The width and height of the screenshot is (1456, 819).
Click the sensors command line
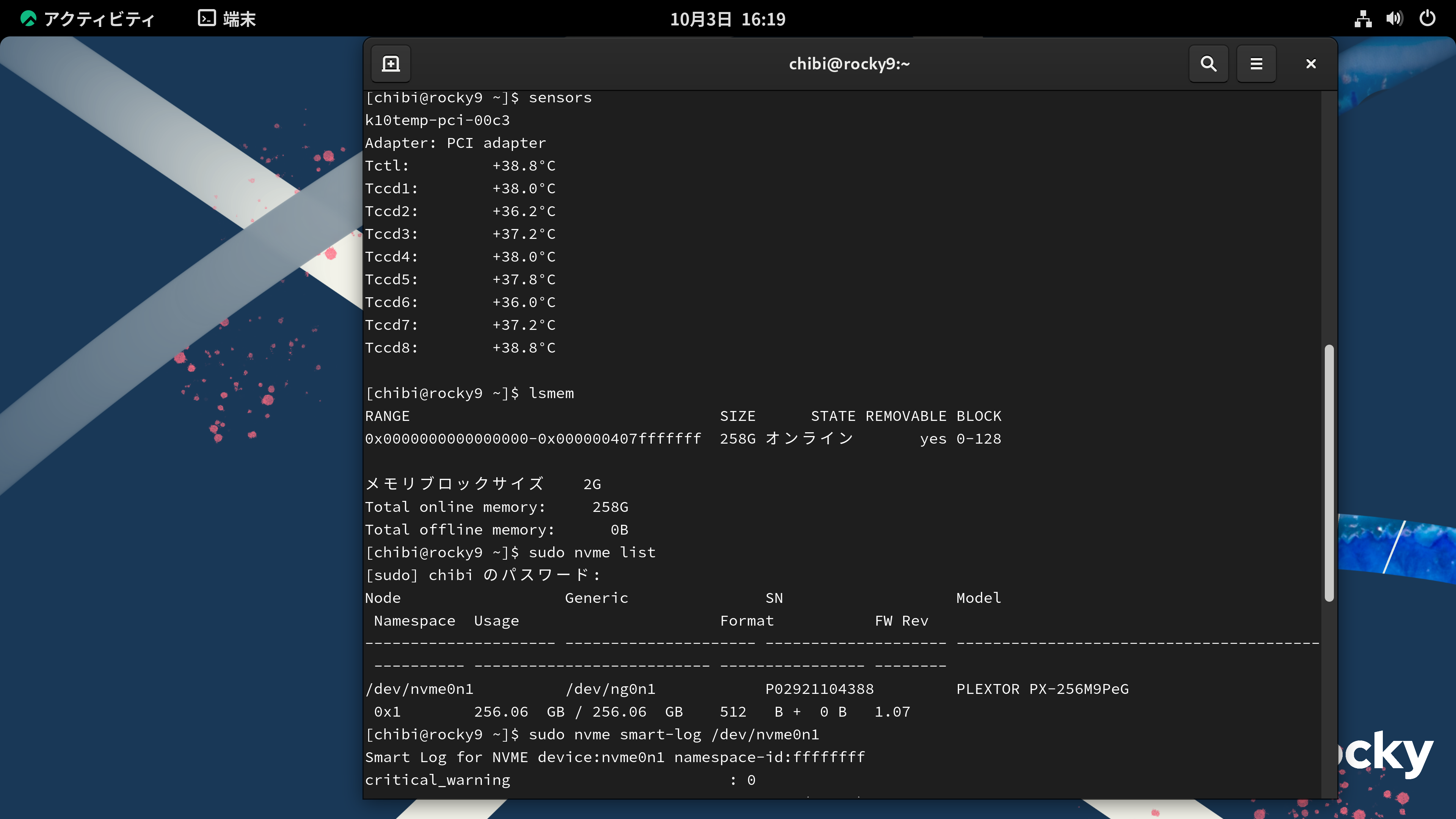(478, 98)
